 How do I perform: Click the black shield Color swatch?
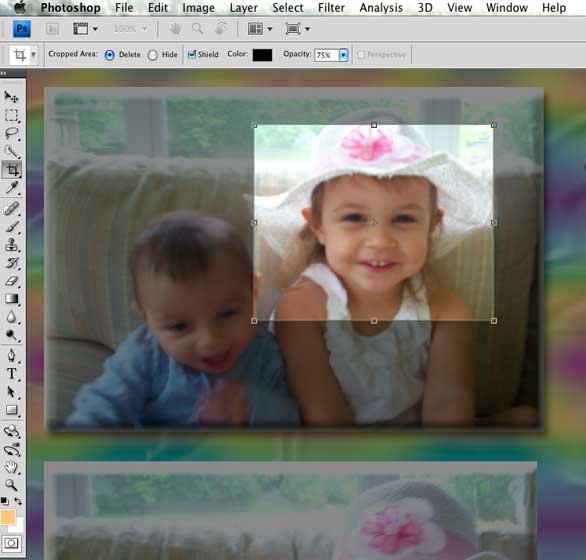point(262,55)
